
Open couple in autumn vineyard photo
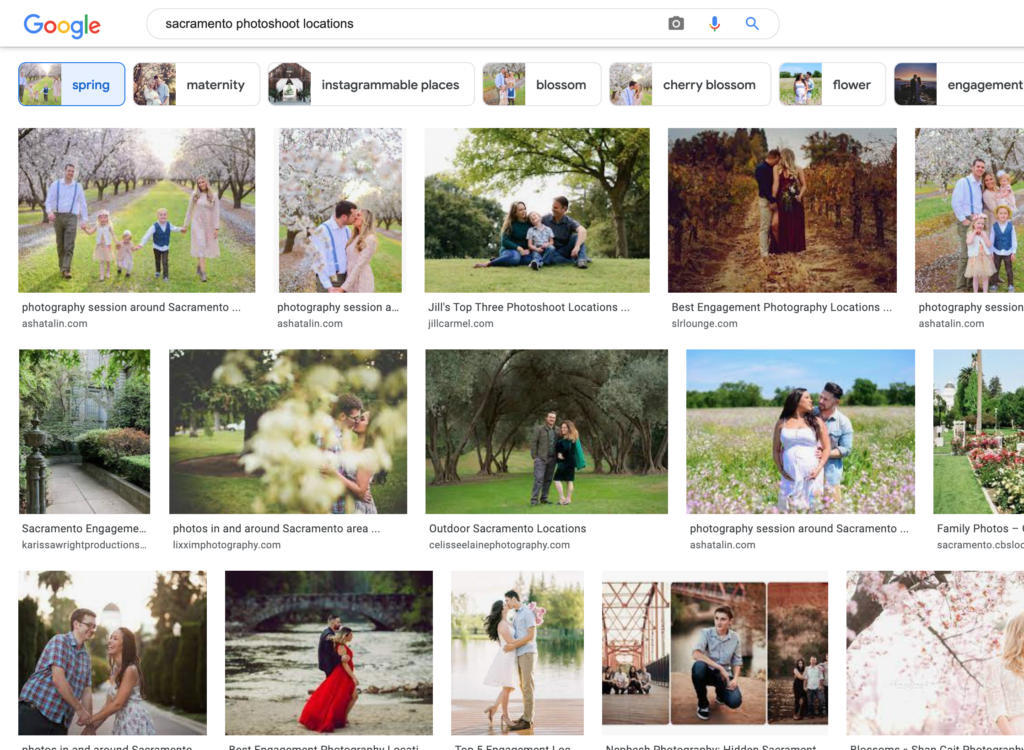tap(782, 210)
